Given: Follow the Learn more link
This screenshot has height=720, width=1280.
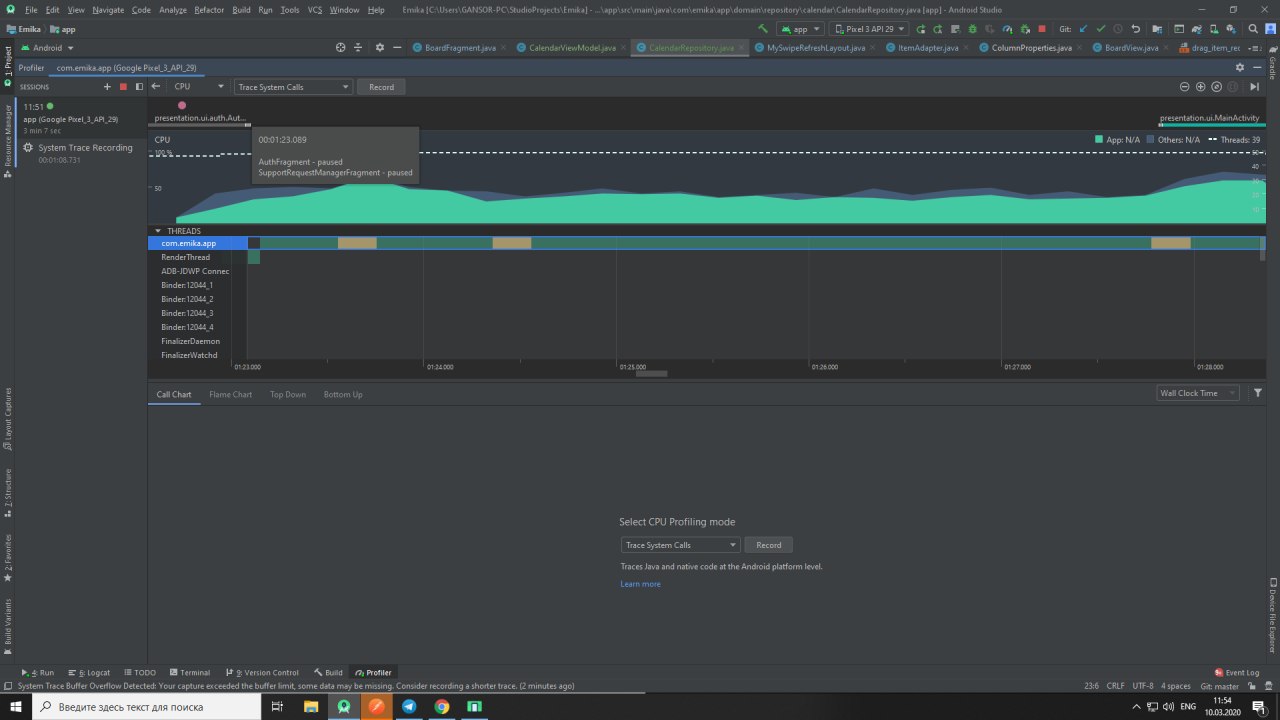Looking at the screenshot, I should 640,584.
